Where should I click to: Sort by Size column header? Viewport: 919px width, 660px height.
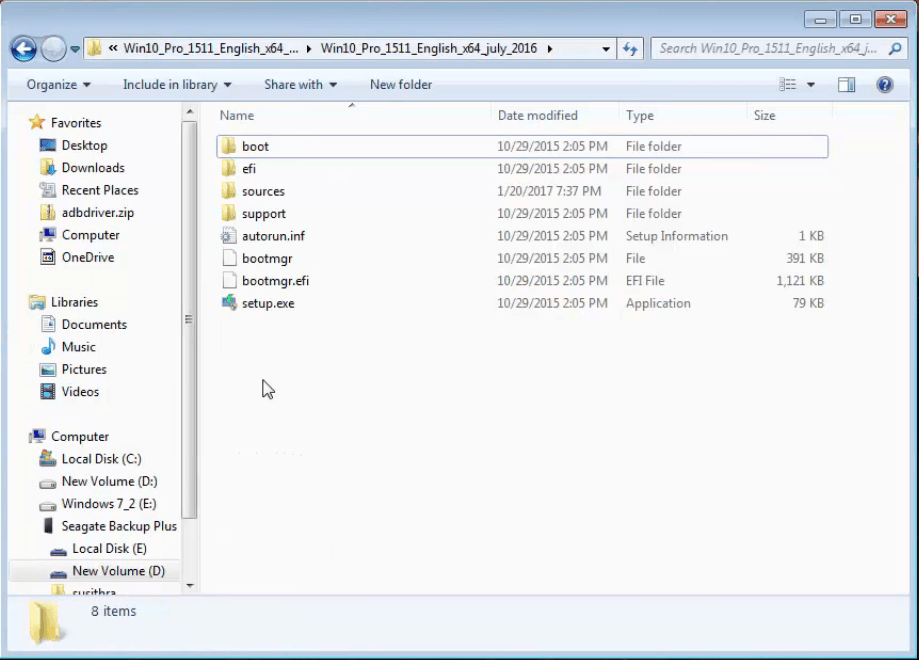click(x=764, y=115)
